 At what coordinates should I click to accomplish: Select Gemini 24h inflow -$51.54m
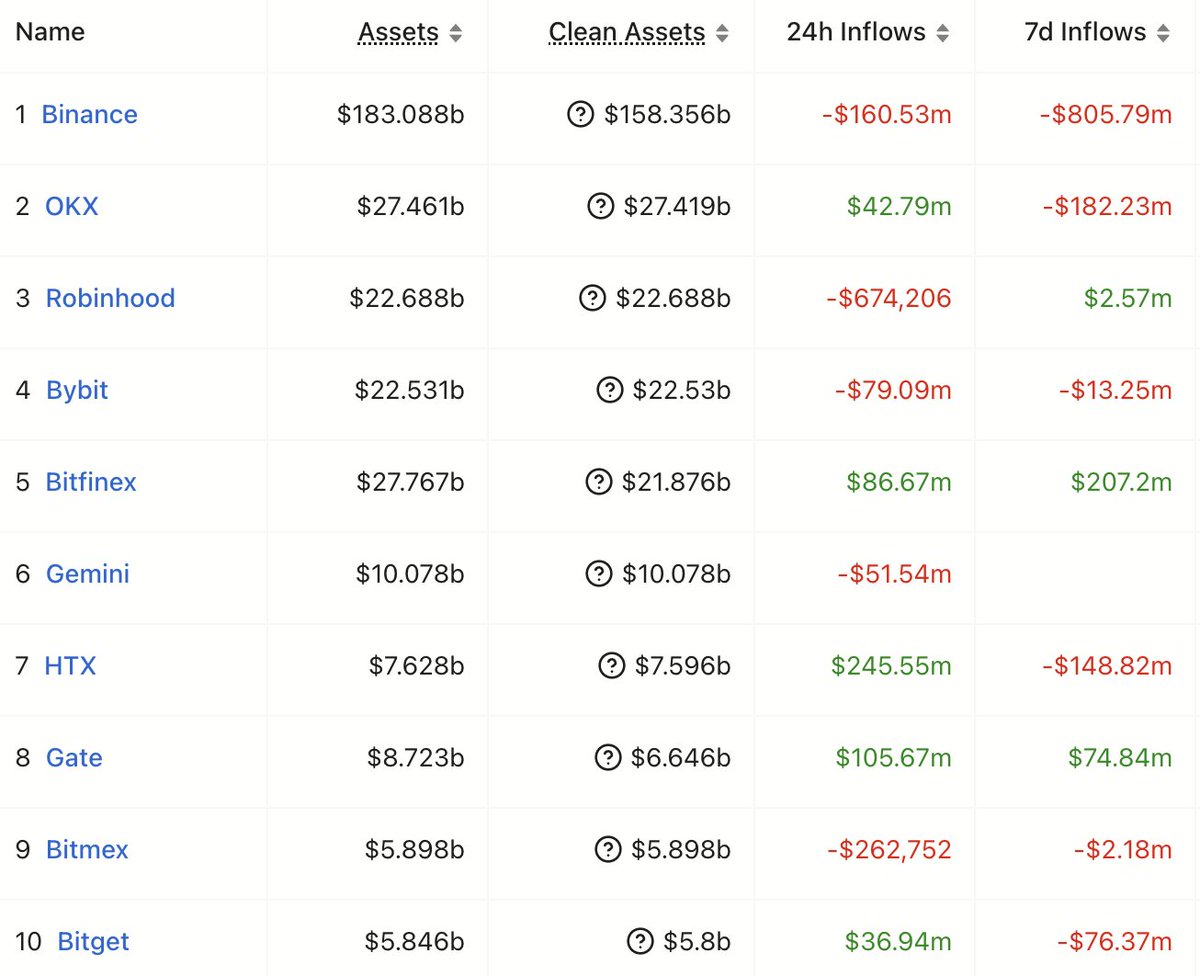[x=894, y=574]
